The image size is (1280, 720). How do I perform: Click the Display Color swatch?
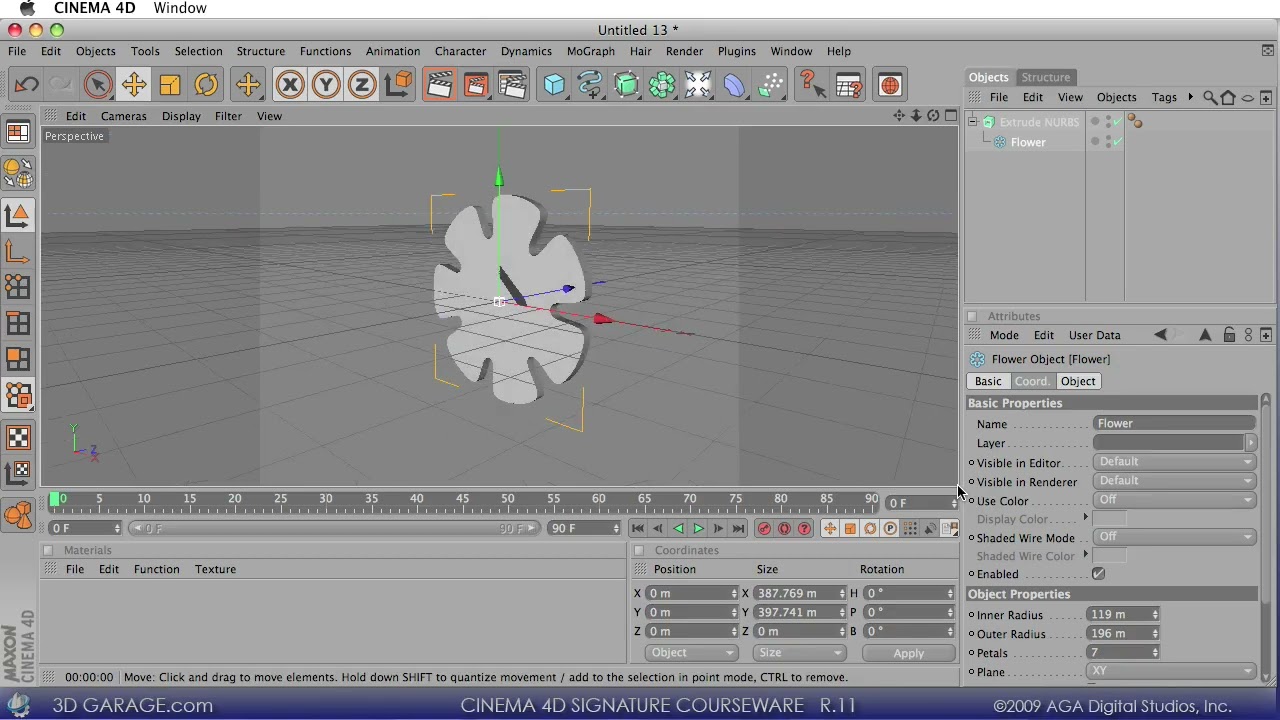[x=1110, y=519]
